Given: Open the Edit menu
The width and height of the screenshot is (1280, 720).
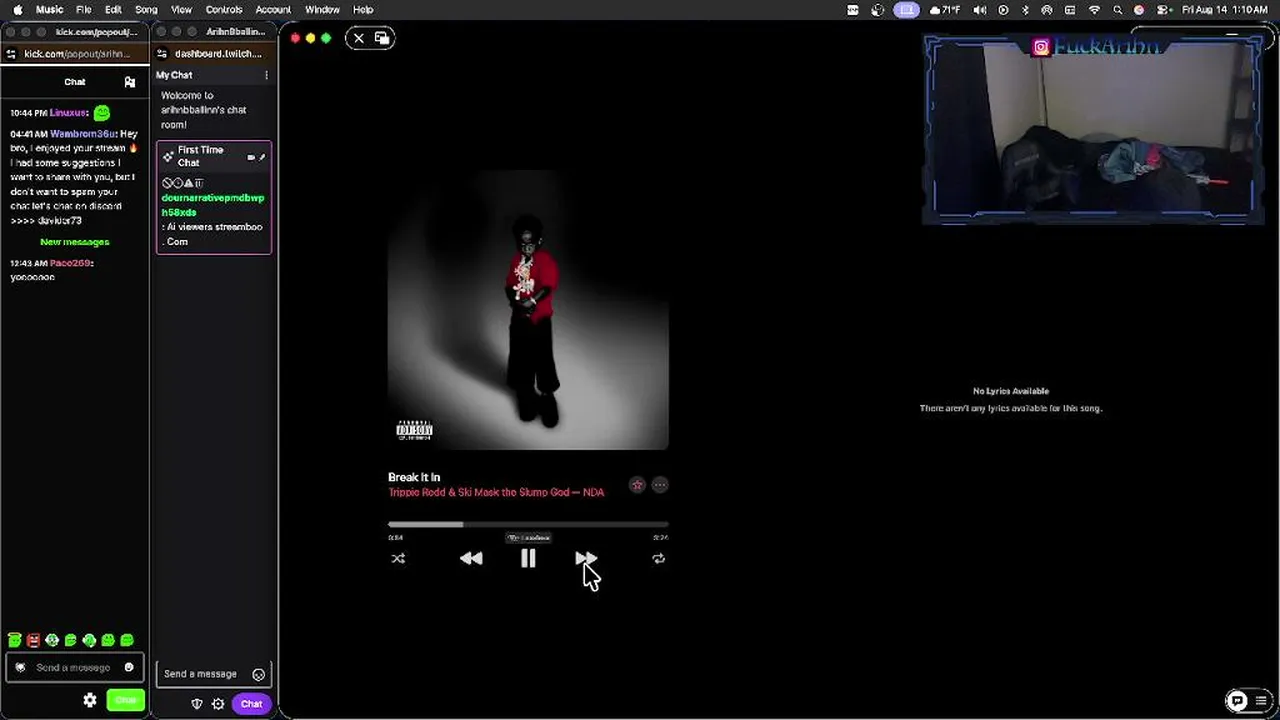Looking at the screenshot, I should pyautogui.click(x=113, y=10).
